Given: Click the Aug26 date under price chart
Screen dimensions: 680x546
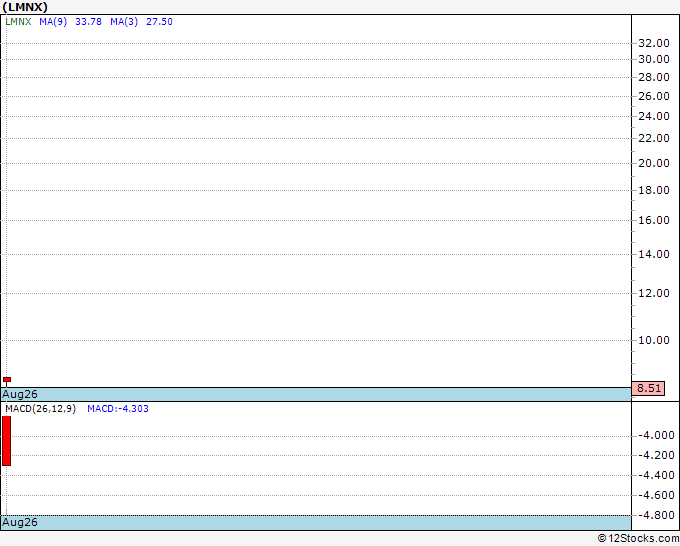Looking at the screenshot, I should coord(20,394).
